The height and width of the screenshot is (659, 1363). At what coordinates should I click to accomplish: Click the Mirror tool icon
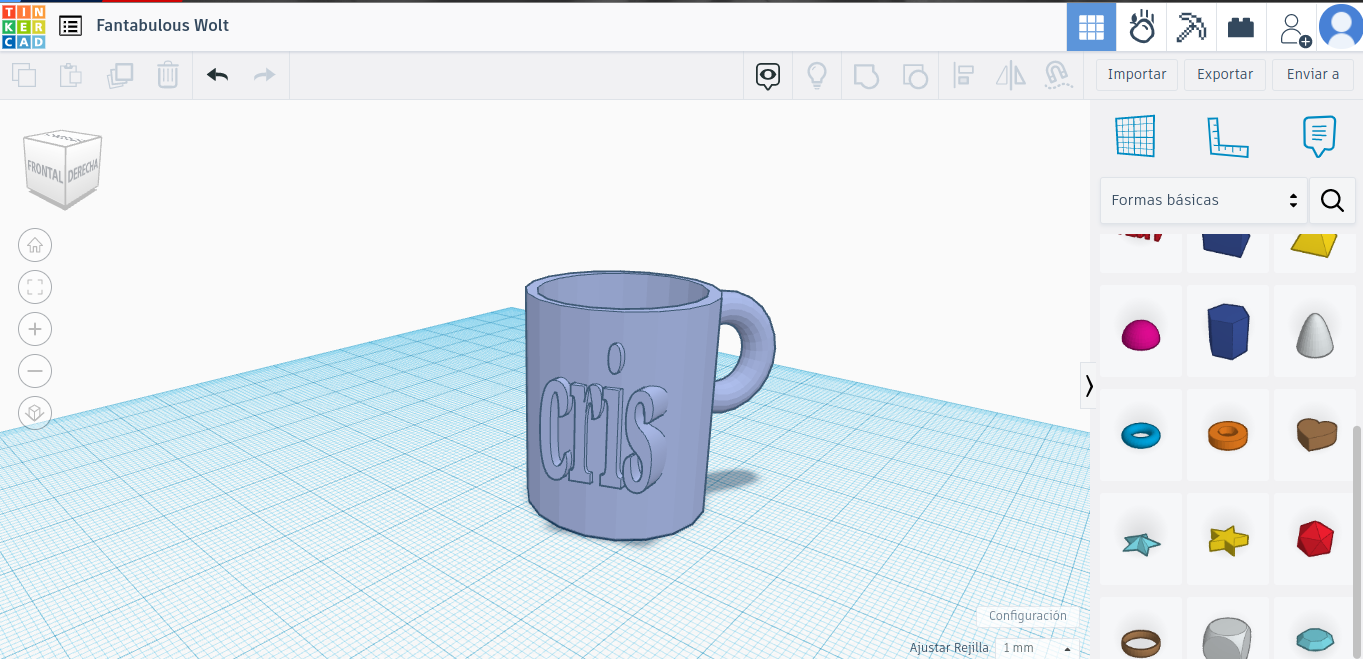coord(1011,76)
